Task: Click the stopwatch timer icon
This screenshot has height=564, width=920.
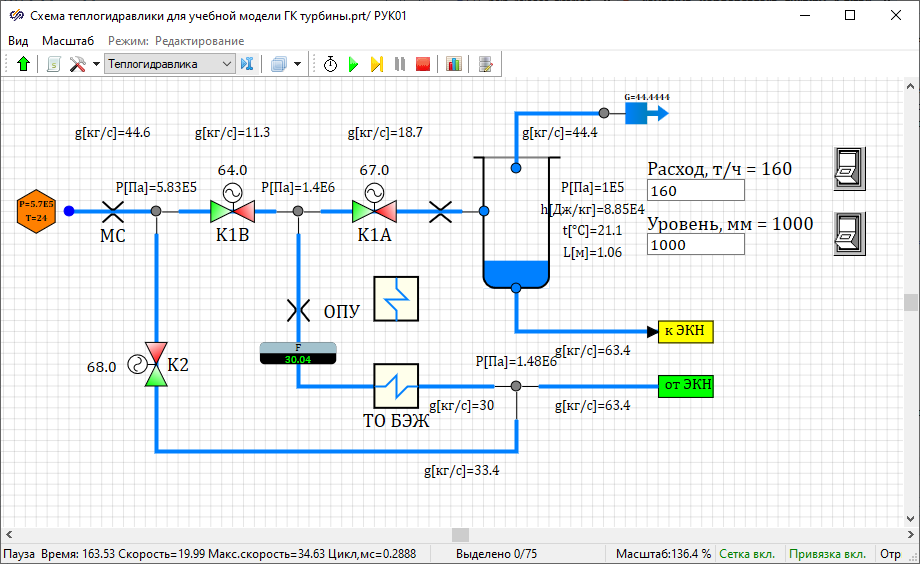Action: pos(330,64)
